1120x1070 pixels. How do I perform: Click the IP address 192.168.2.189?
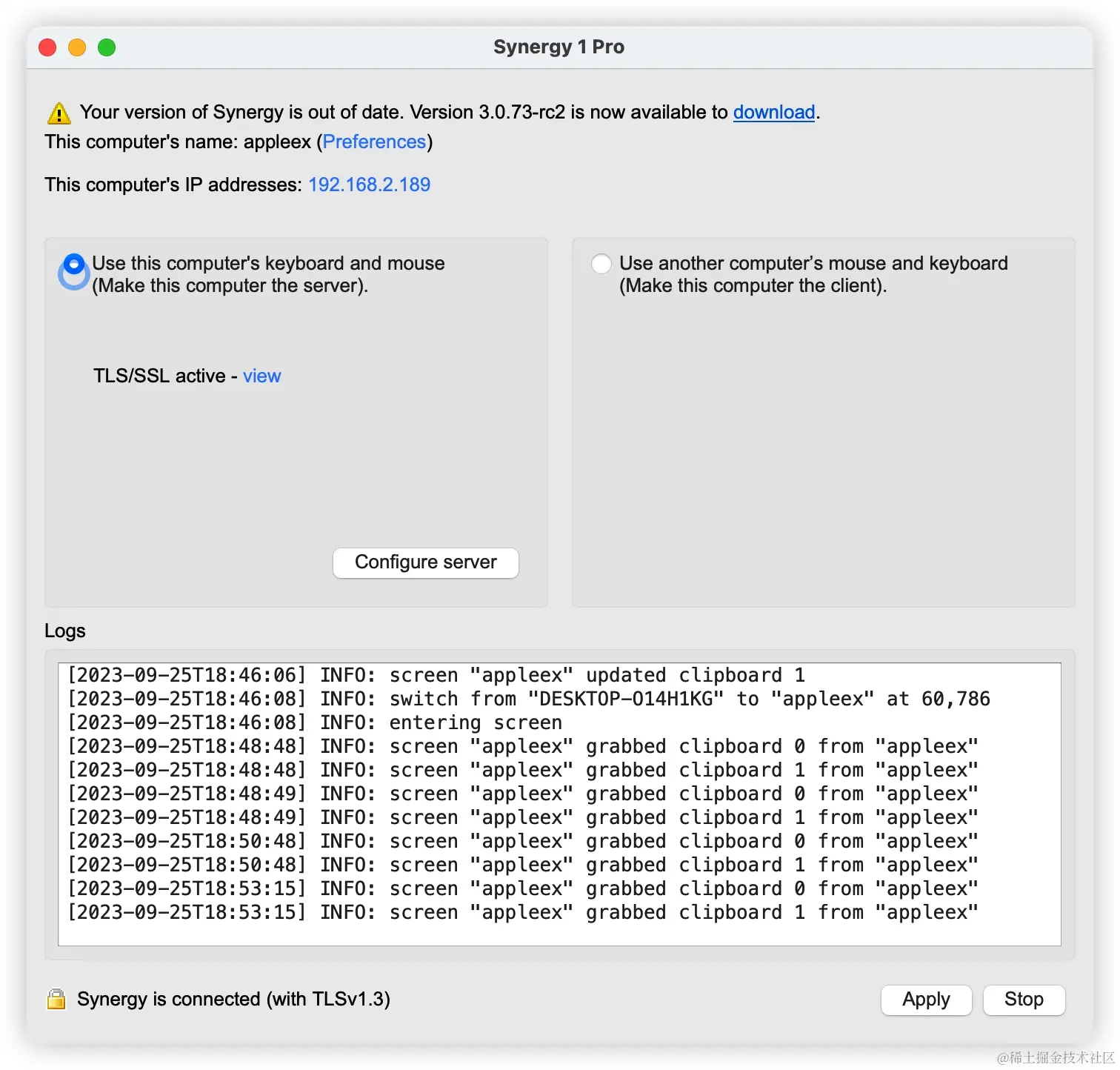(x=369, y=185)
